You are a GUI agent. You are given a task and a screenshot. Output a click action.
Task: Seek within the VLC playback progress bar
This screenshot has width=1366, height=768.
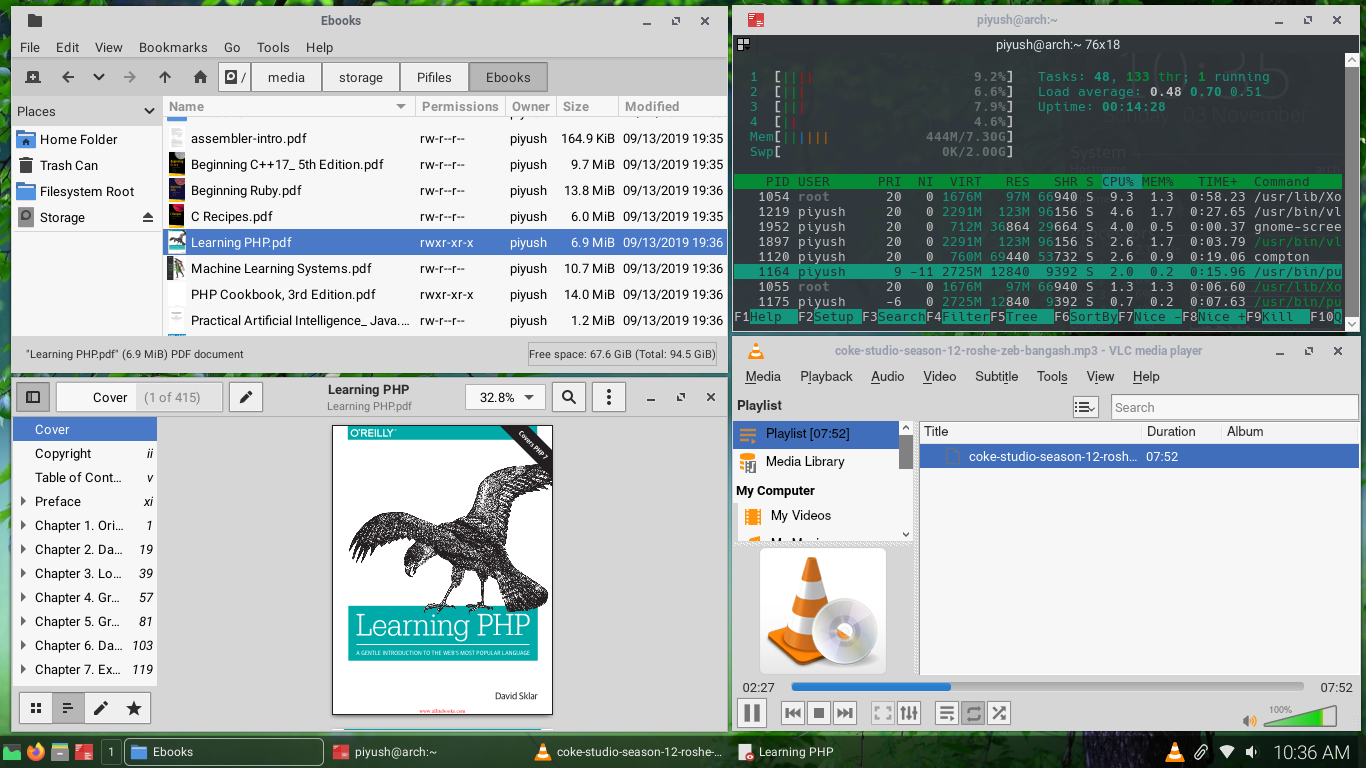click(x=1047, y=687)
